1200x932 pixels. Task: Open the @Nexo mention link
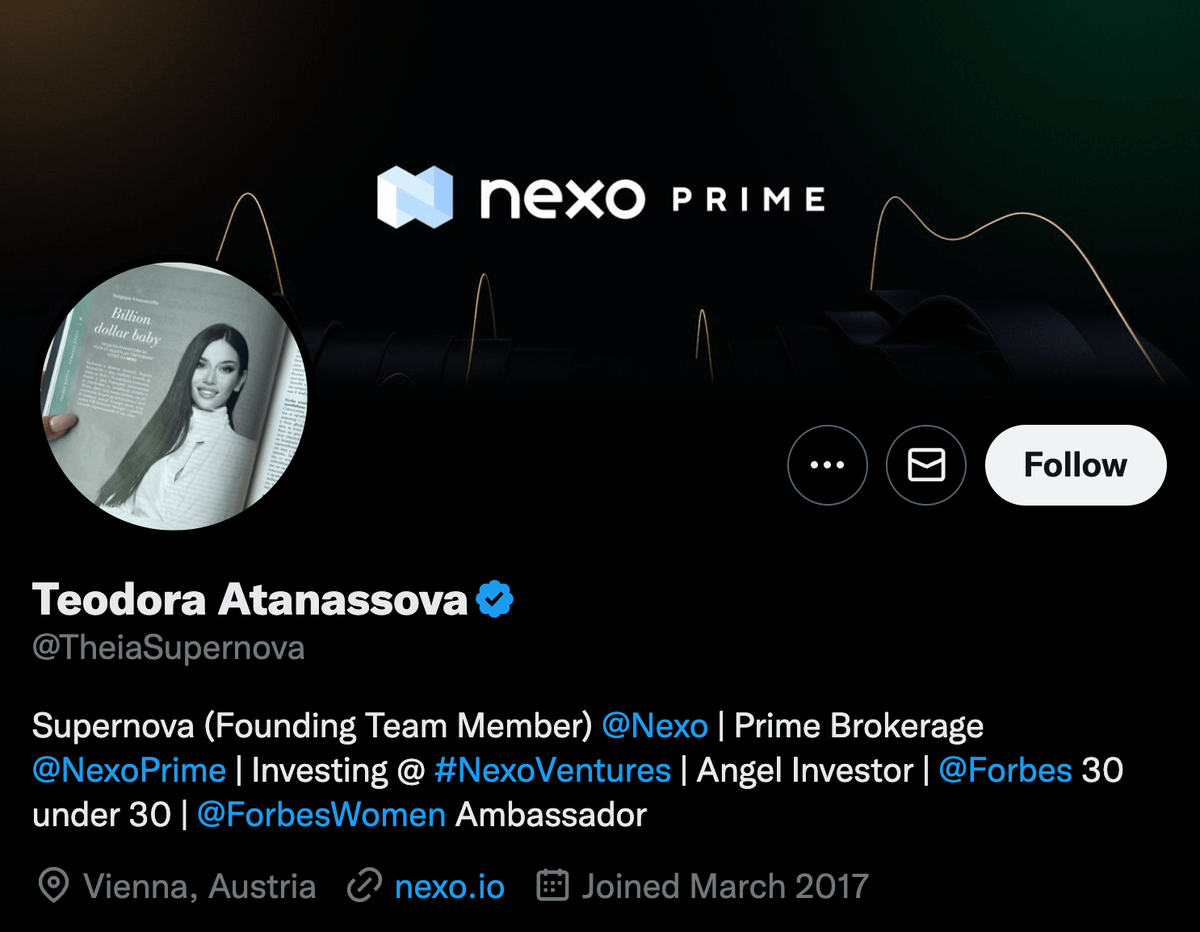[655, 726]
